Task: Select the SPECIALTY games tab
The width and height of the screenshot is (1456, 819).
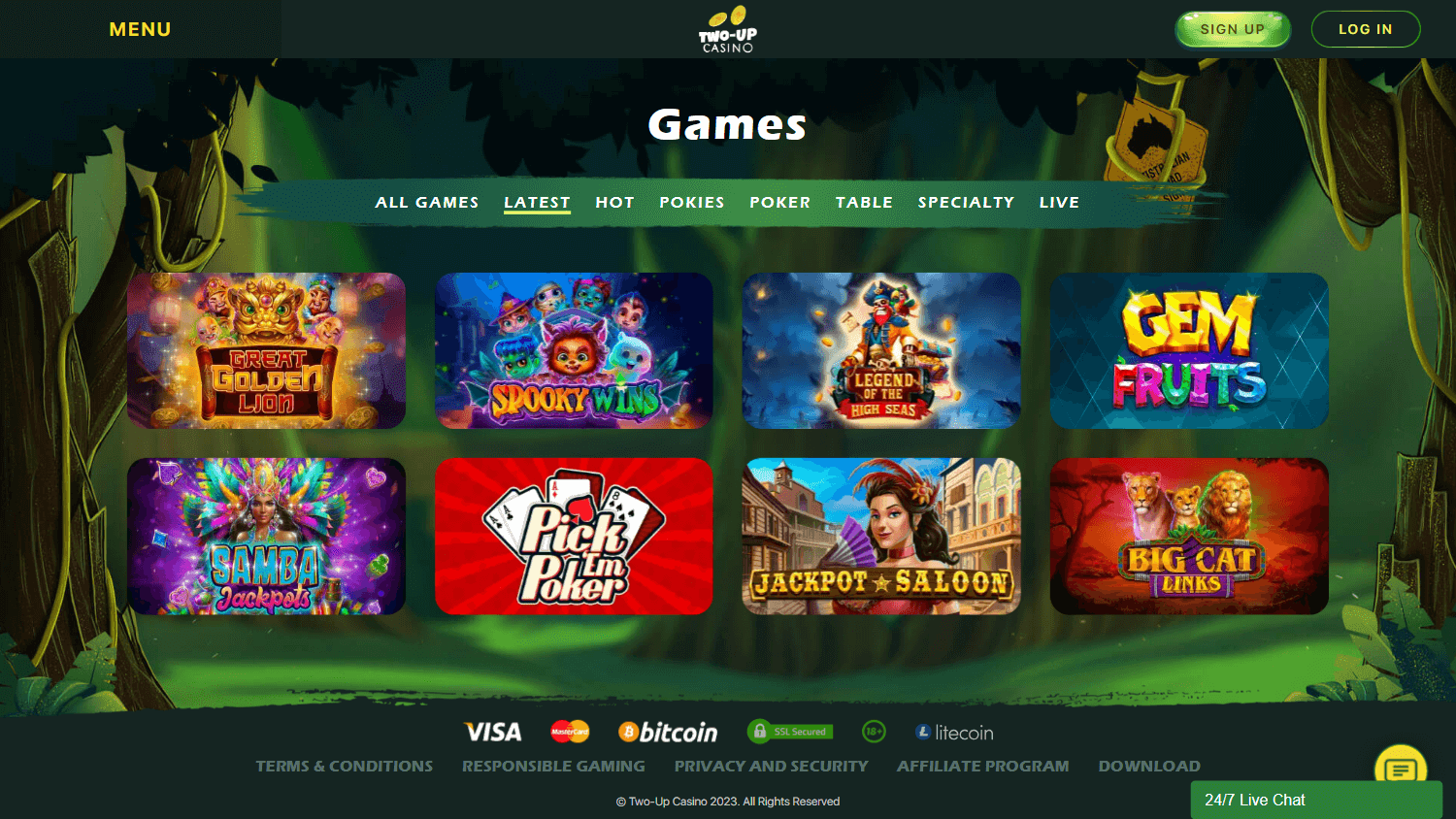Action: (966, 202)
